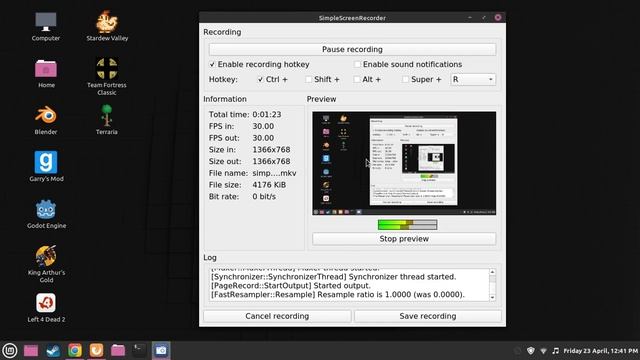Open the network Wi-Fi tray icon
Screen dimensions: 640x360
coord(543,351)
